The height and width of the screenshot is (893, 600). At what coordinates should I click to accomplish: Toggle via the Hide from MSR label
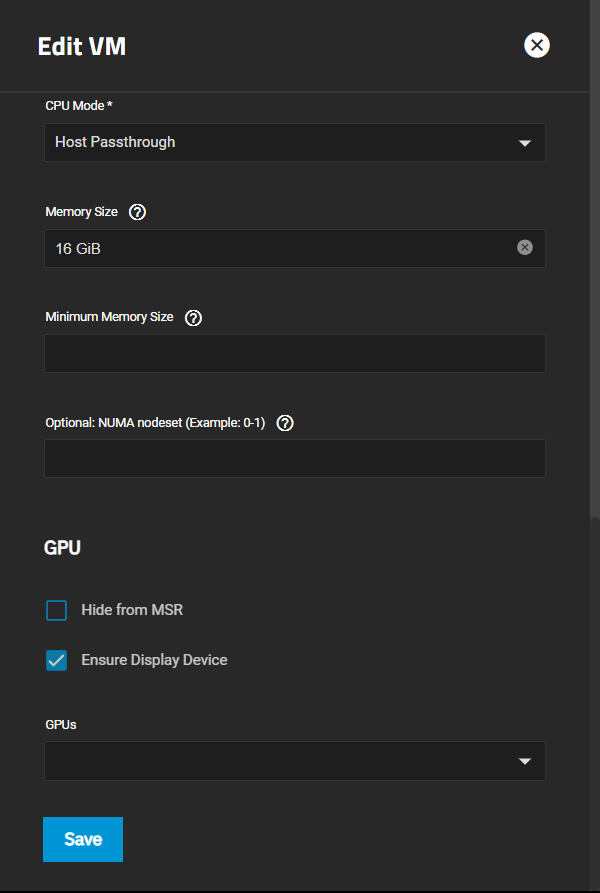point(132,610)
